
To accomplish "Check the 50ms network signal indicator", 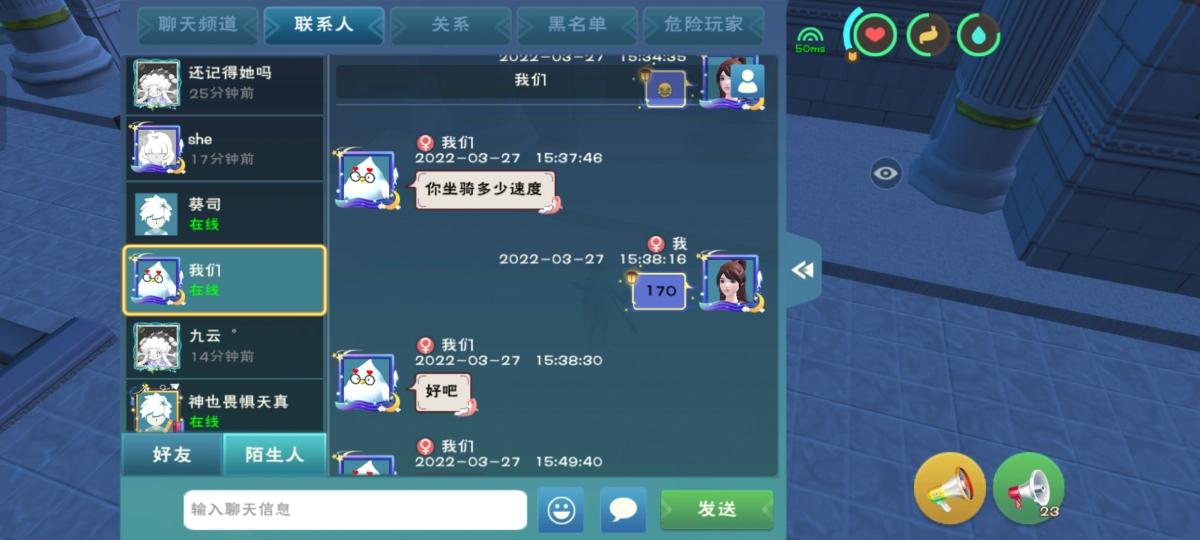I will (810, 39).
